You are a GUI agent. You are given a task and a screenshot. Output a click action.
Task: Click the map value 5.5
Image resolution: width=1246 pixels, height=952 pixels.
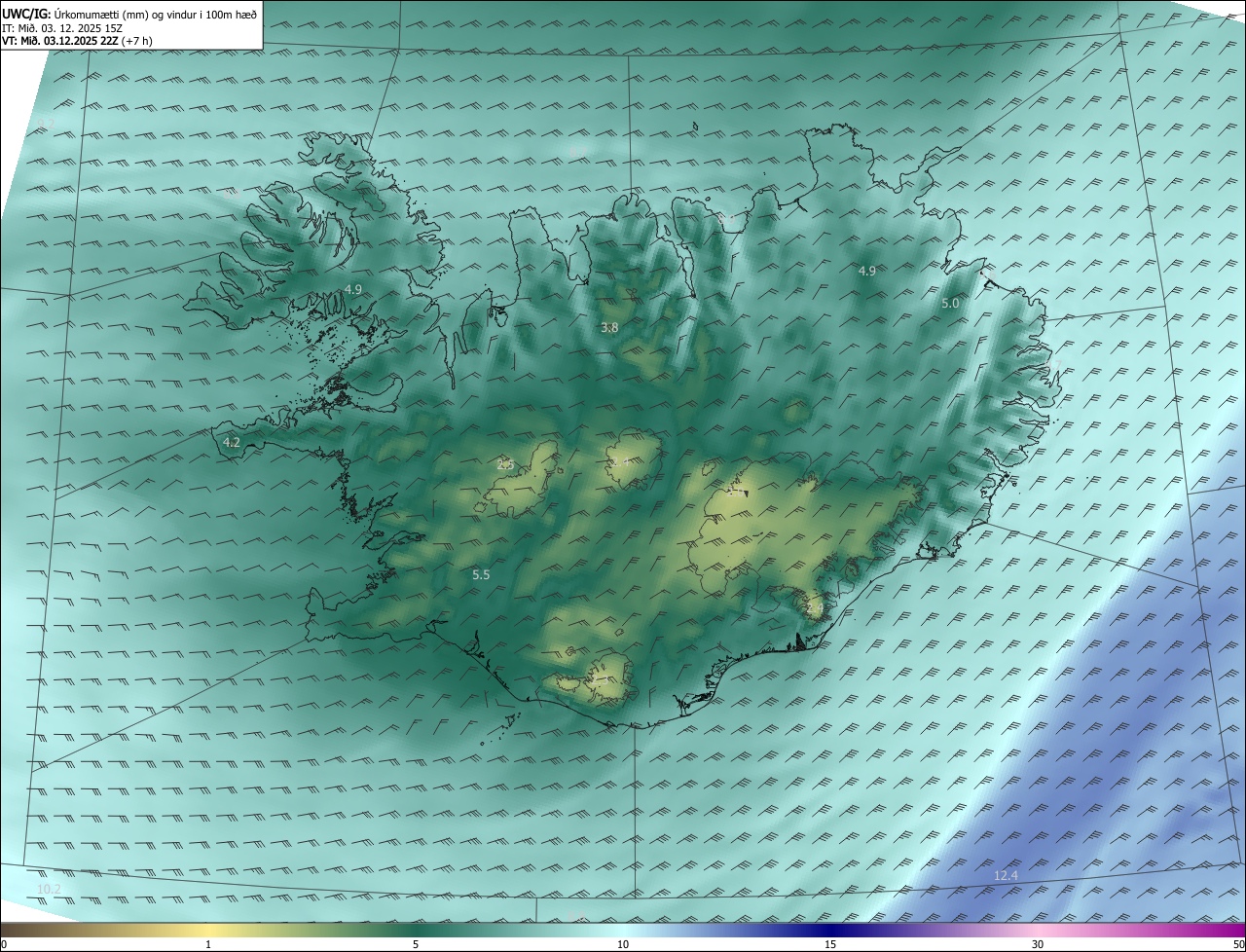point(481,575)
